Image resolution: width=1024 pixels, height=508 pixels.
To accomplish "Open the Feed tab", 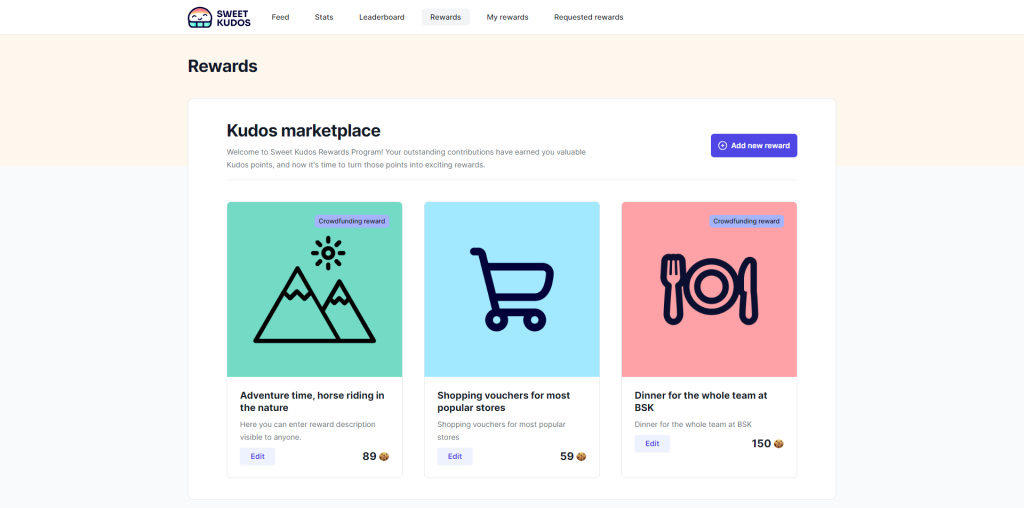I will click(x=280, y=17).
